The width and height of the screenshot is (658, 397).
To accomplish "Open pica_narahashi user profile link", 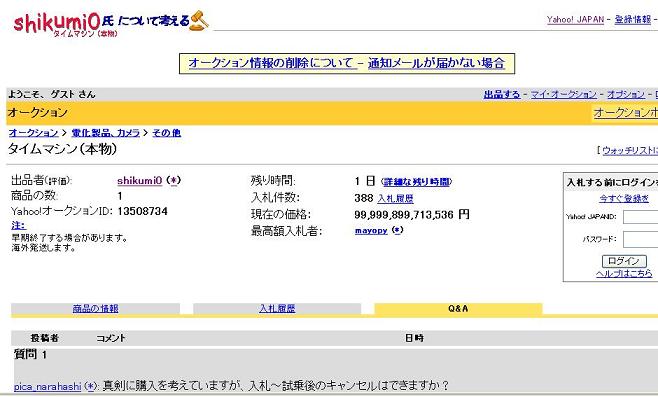I will point(47,387).
